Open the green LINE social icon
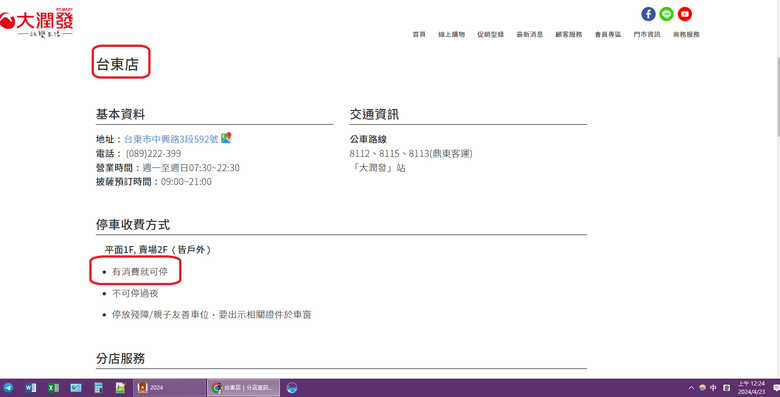The image size is (780, 397). pyautogui.click(x=666, y=14)
